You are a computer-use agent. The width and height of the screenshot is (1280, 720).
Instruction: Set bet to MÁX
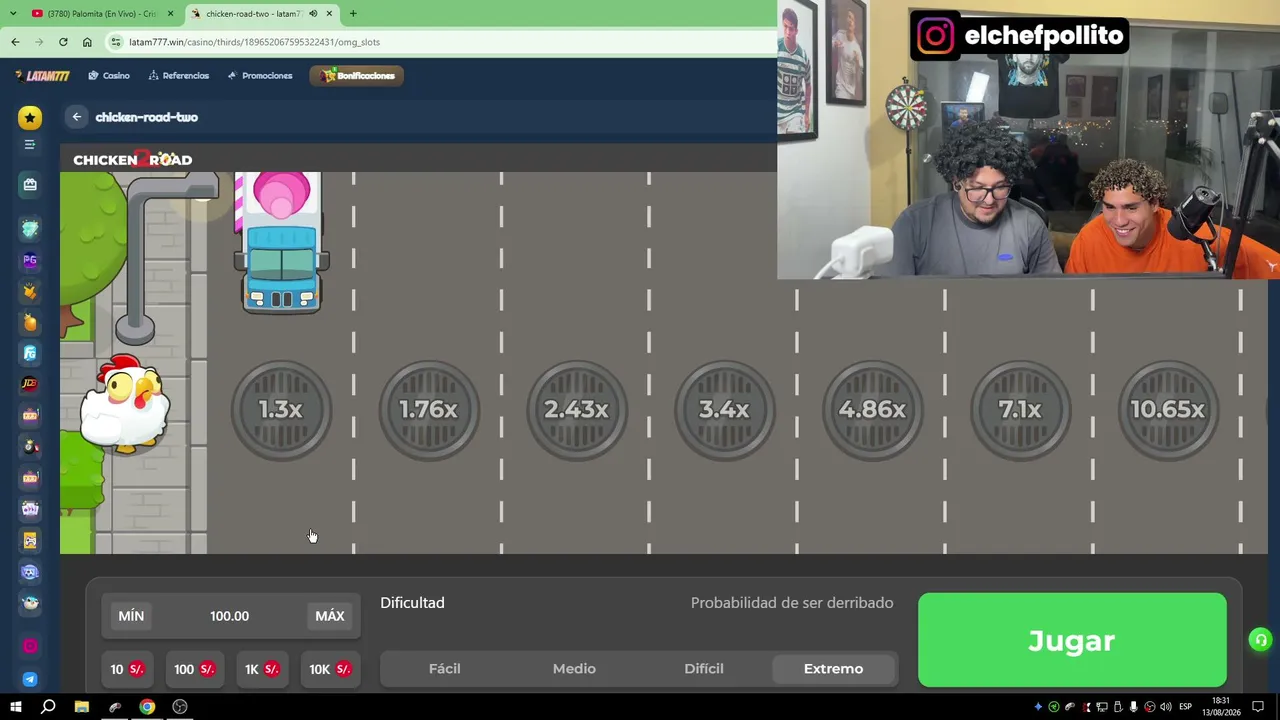pos(330,616)
